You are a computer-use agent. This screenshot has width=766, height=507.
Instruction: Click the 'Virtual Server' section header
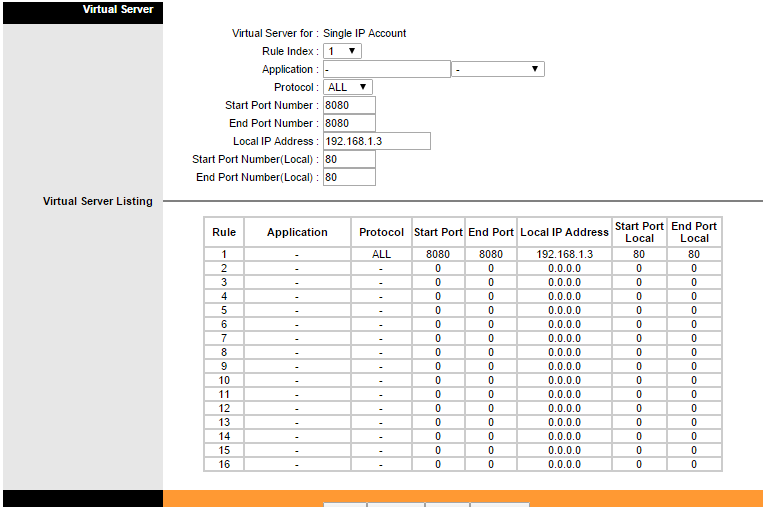[118, 9]
